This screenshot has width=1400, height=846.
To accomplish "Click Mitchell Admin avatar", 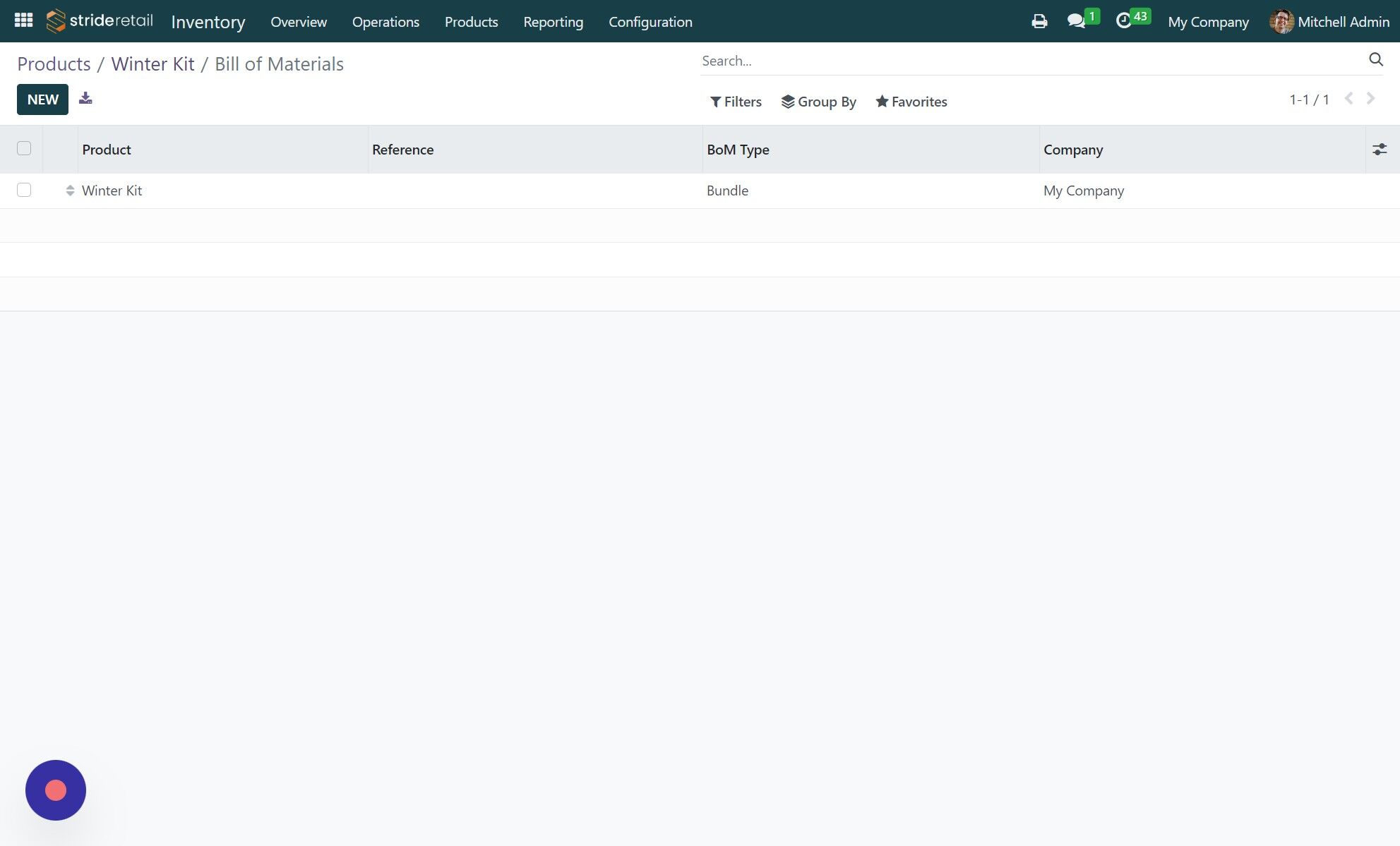I will tap(1281, 21).
